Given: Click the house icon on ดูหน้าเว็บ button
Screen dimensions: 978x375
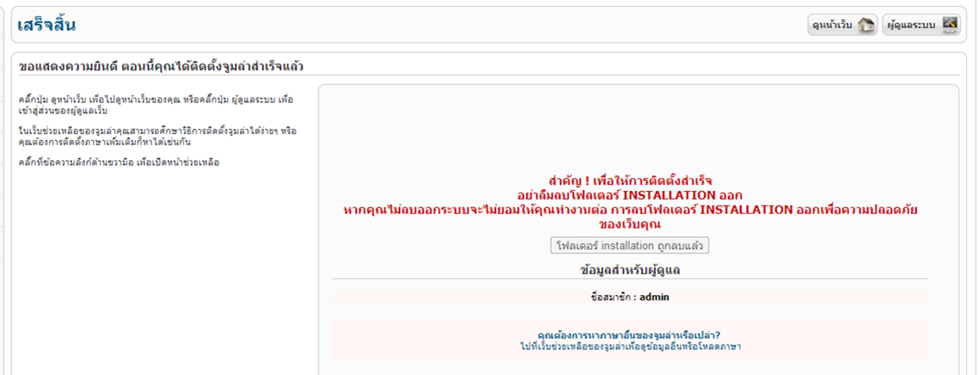Looking at the screenshot, I should point(866,26).
